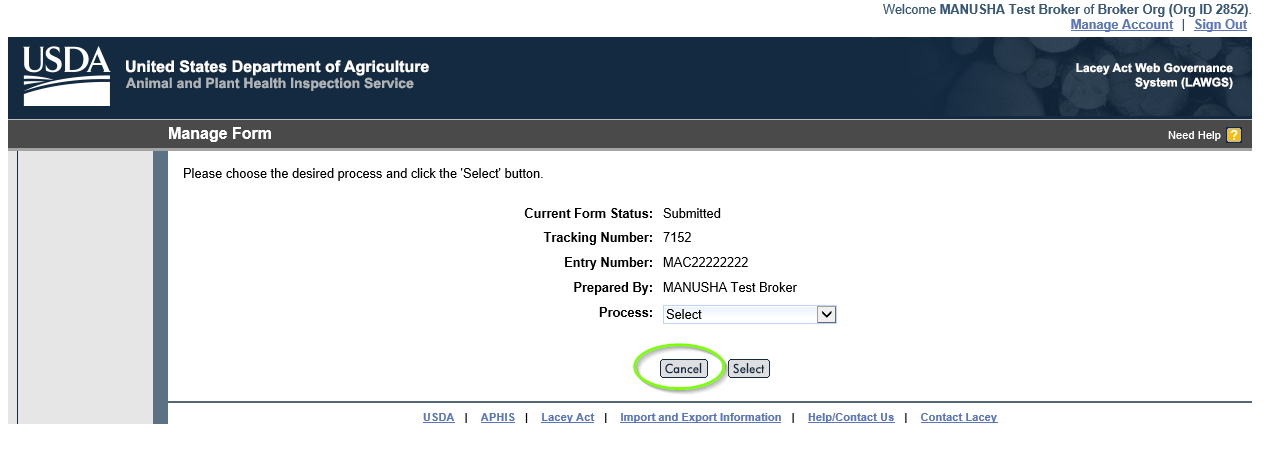Click the Select button
Image resolution: width=1266 pixels, height=450 pixels.
748,369
